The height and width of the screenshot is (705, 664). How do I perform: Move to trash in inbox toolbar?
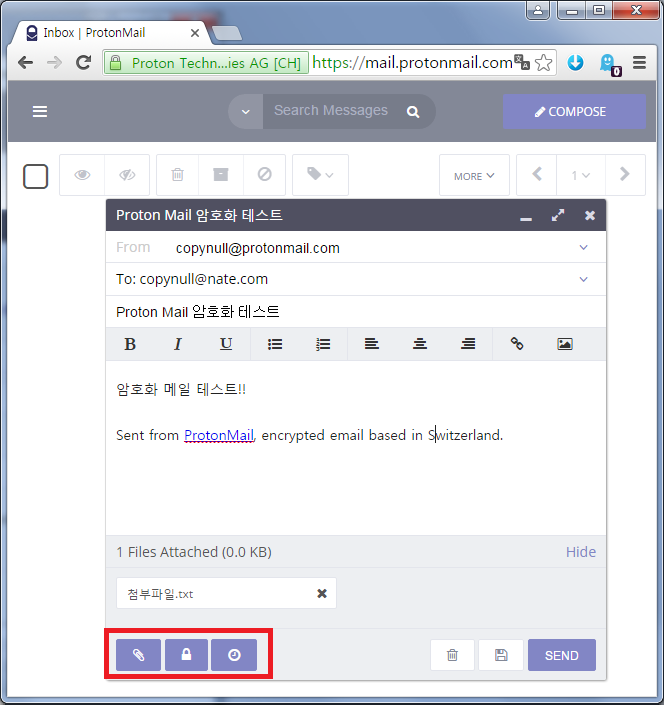[178, 174]
